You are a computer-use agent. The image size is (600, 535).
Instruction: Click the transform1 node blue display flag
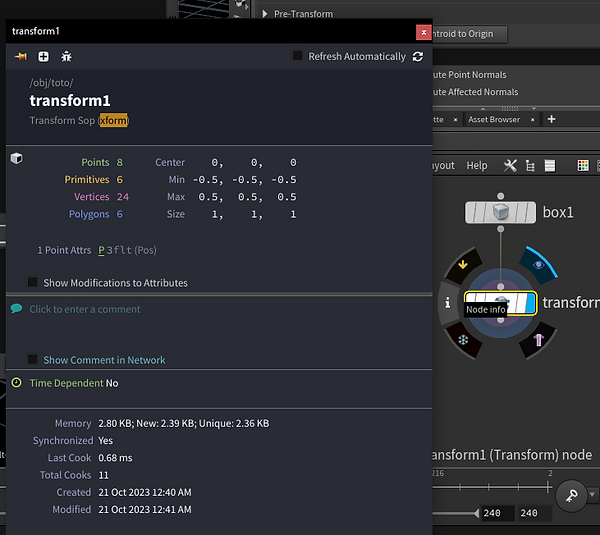530,303
